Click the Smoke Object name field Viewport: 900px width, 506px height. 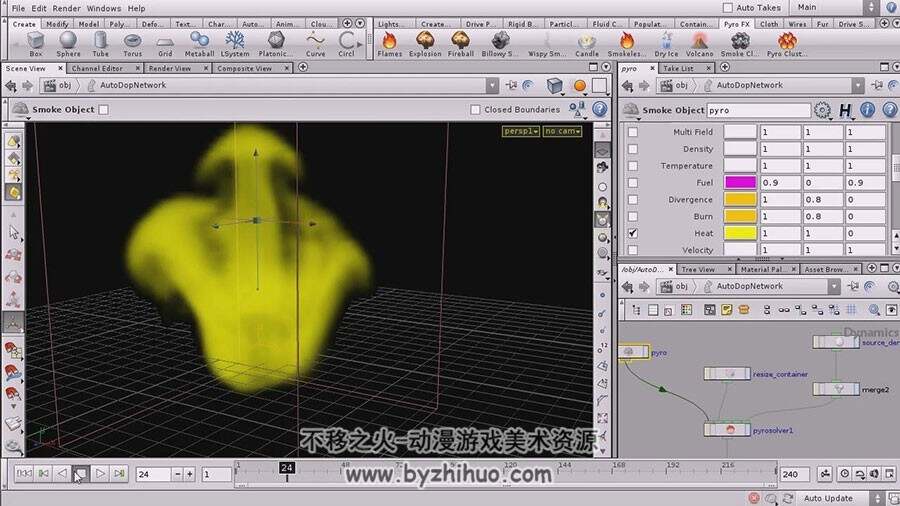[759, 110]
